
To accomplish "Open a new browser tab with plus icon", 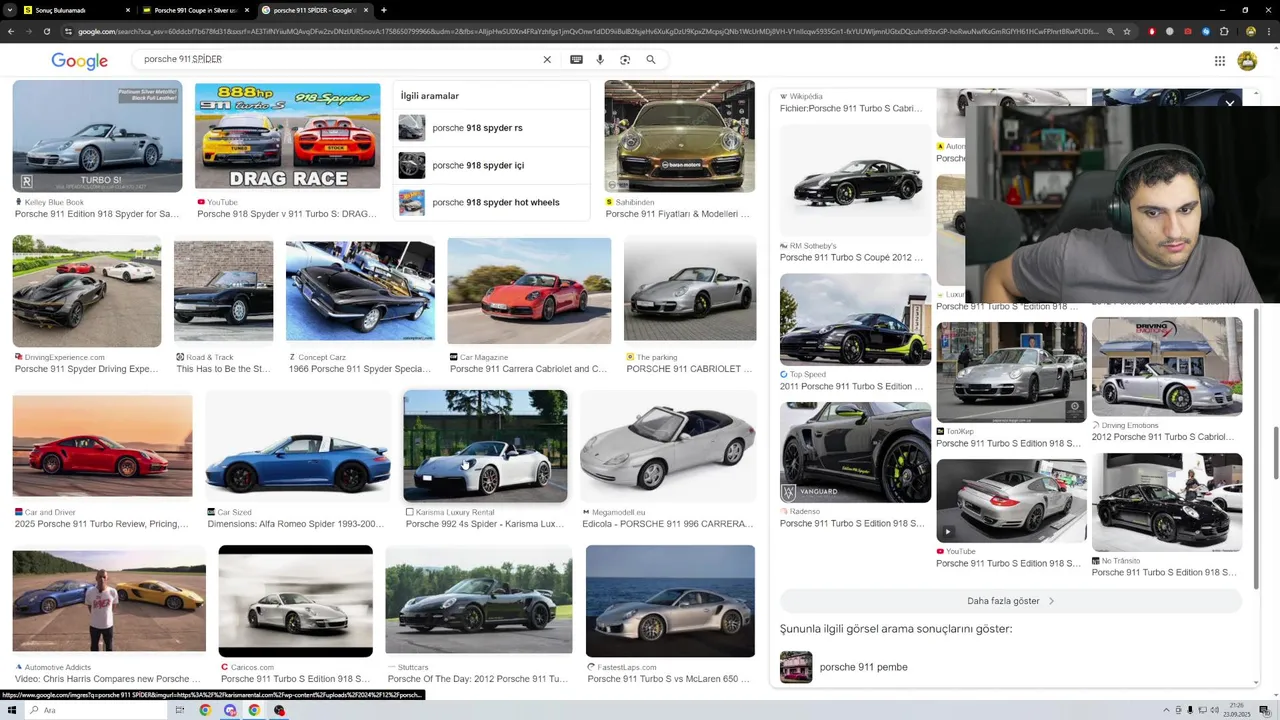I will click(384, 10).
